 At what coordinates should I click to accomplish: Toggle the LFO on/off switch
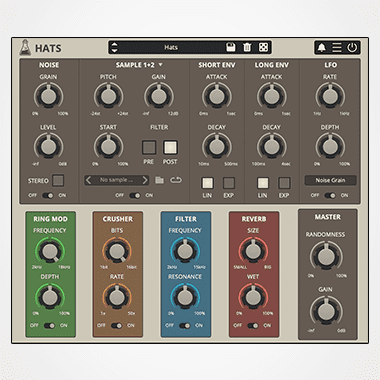coord(330,195)
